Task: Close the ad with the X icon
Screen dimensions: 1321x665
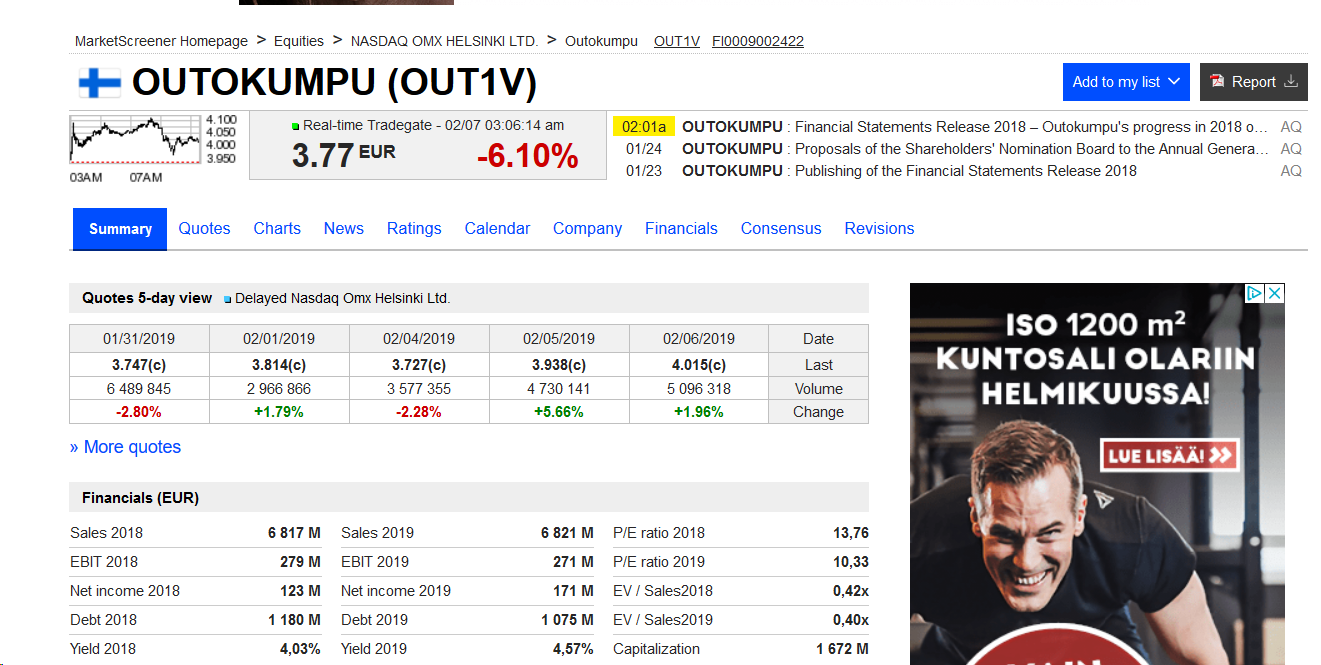Action: click(1274, 293)
